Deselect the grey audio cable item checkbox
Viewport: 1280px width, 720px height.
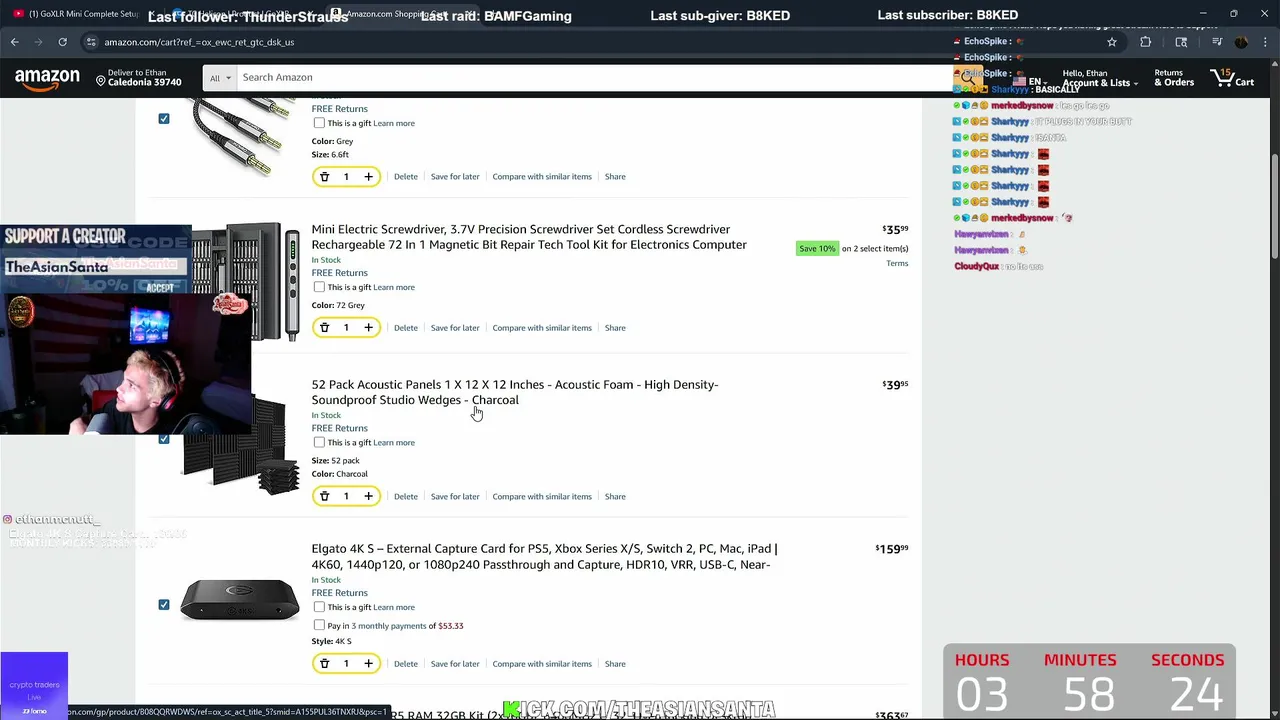(x=164, y=119)
